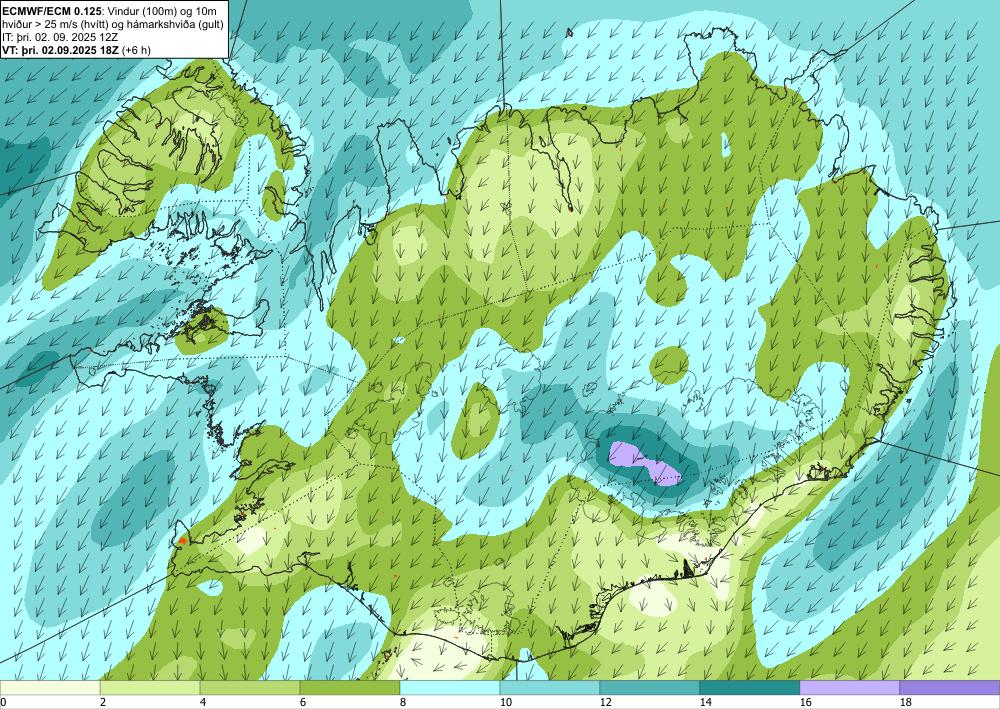This screenshot has height=709, width=1000.
Task: Click the 'IT: þri. 02. 09. 2025 12Z' line
Action: point(60,36)
